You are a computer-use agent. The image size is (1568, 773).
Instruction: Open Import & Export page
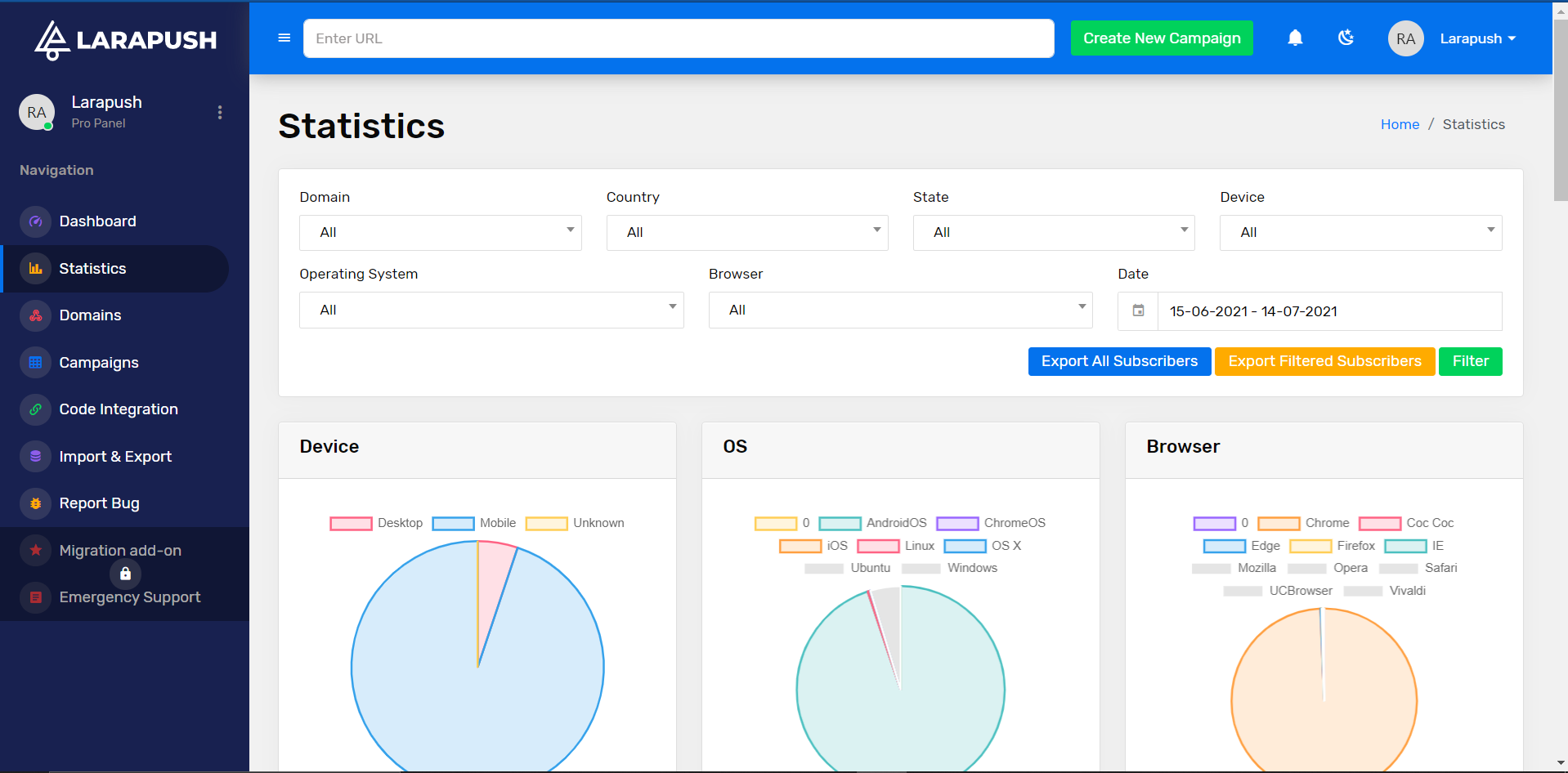coord(116,457)
